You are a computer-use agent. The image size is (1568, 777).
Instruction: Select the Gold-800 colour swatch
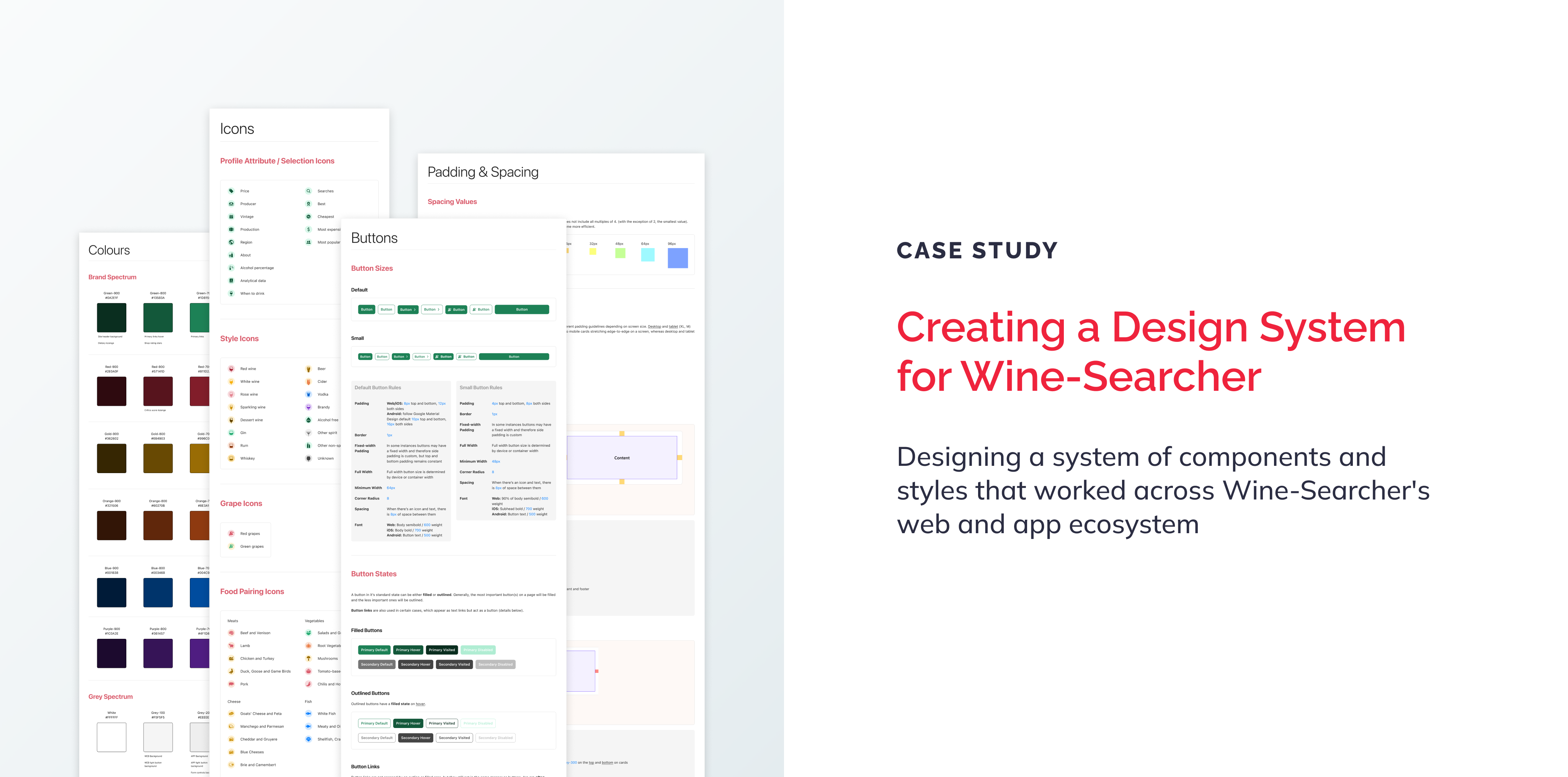pos(158,458)
